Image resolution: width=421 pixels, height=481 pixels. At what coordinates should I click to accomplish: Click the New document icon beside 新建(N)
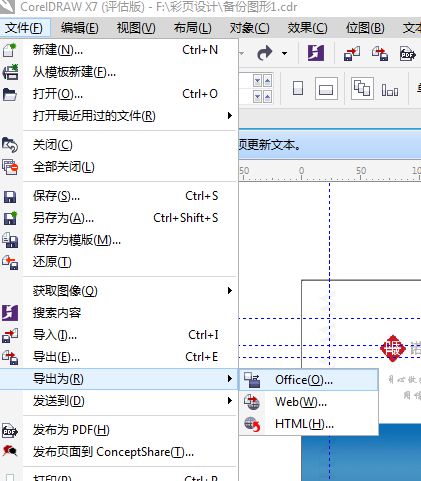pos(10,50)
